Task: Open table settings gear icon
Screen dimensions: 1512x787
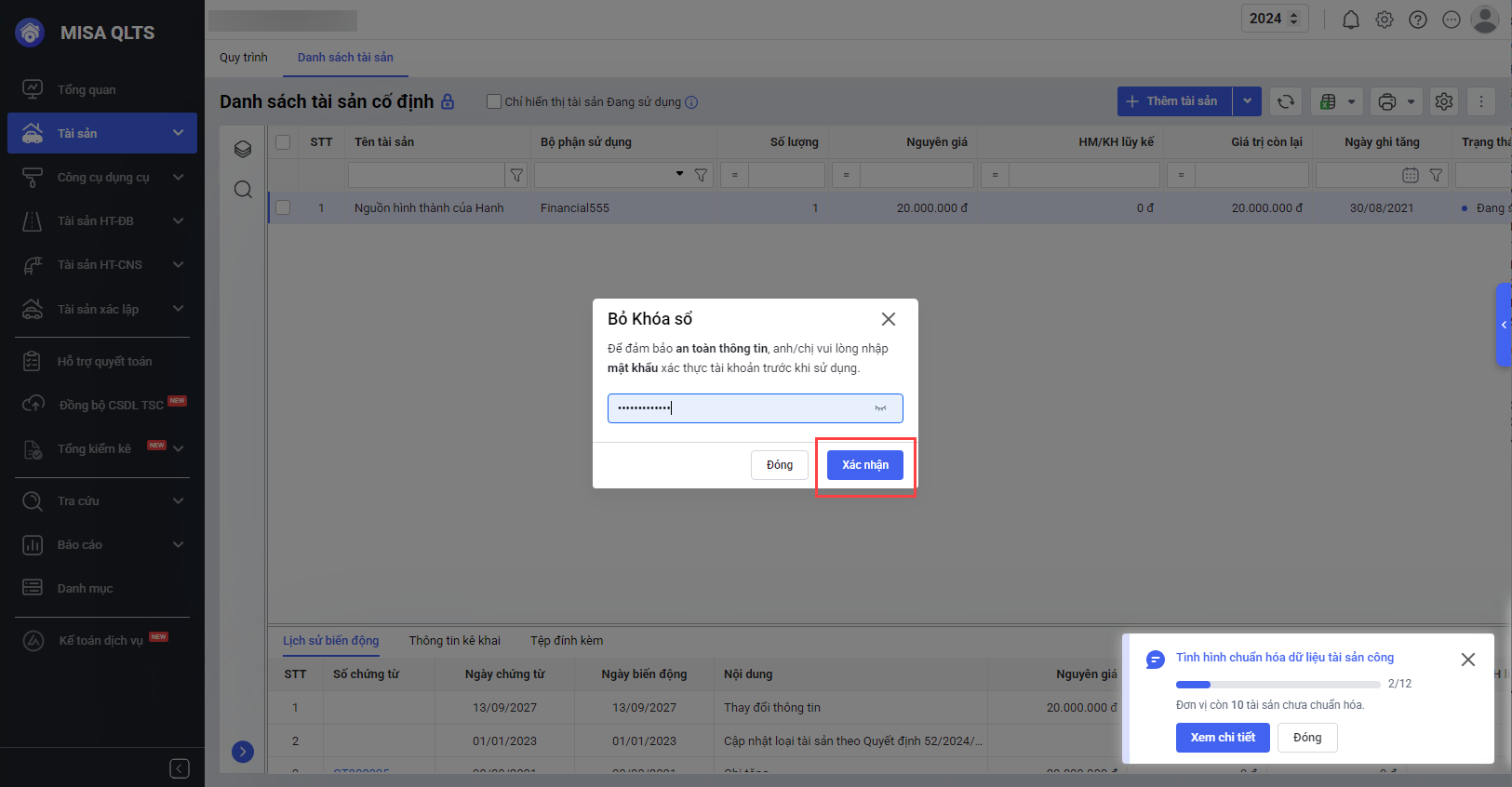Action: 1443,101
